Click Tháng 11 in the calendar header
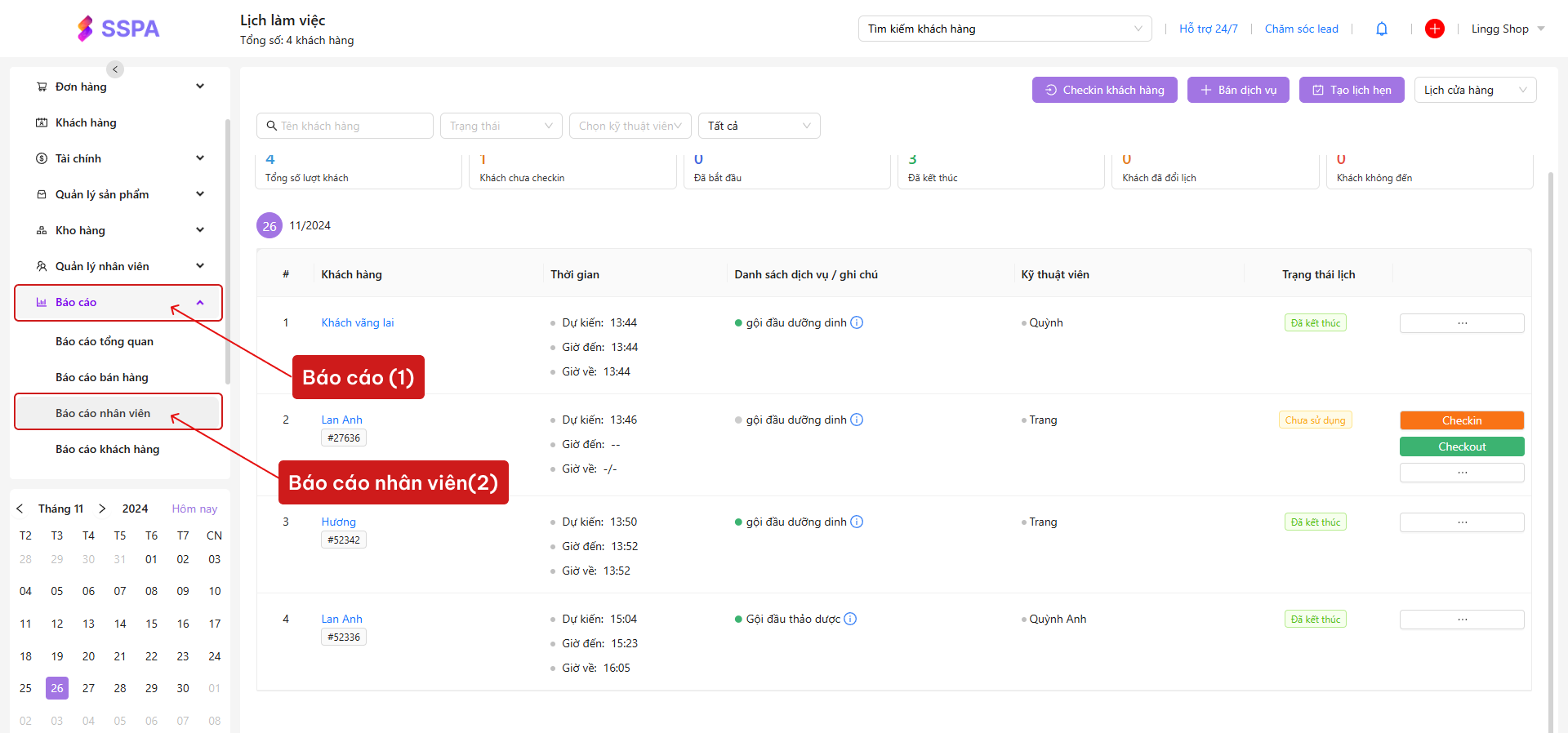 pos(60,509)
